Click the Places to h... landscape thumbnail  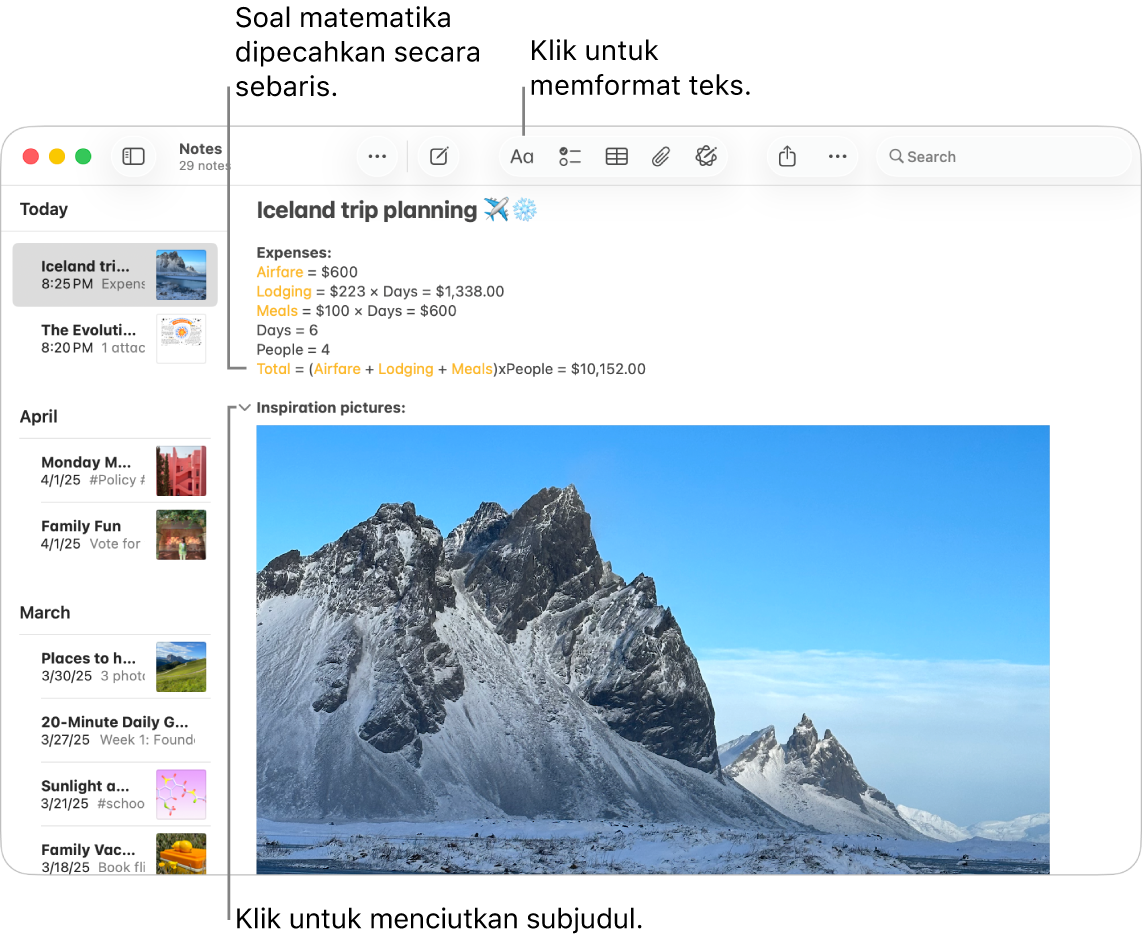(181, 666)
